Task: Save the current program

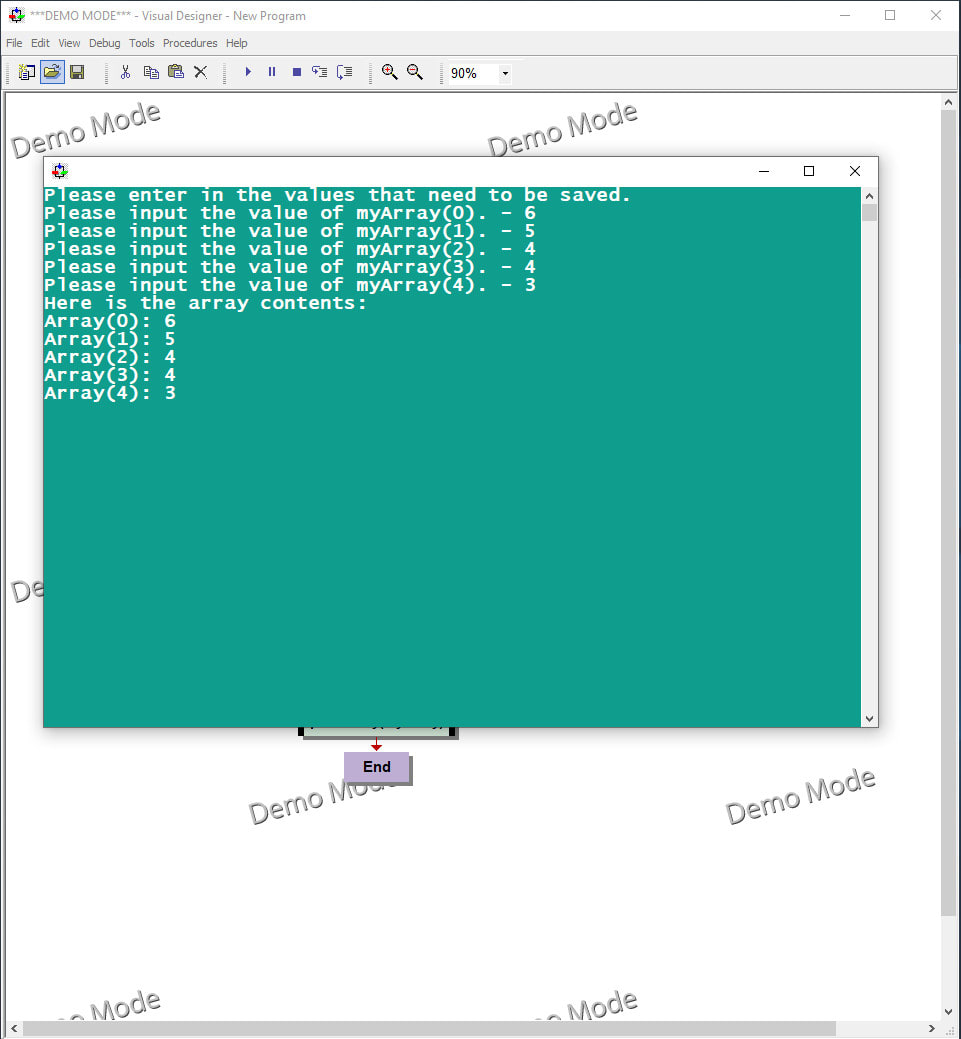Action: pyautogui.click(x=77, y=71)
